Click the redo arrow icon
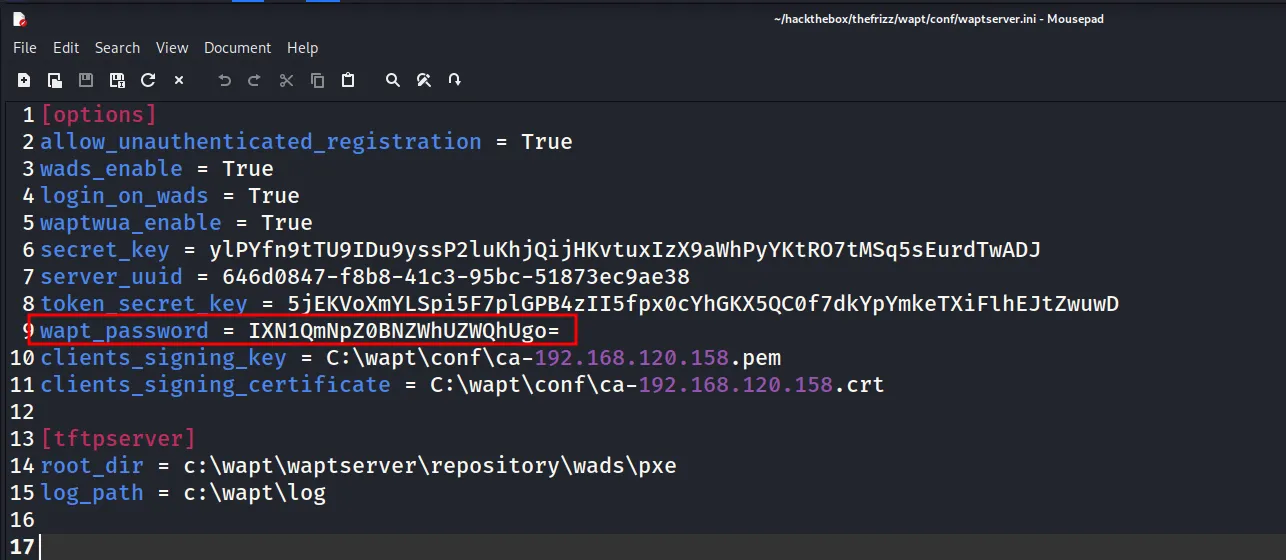The image size is (1286, 560). 256,80
